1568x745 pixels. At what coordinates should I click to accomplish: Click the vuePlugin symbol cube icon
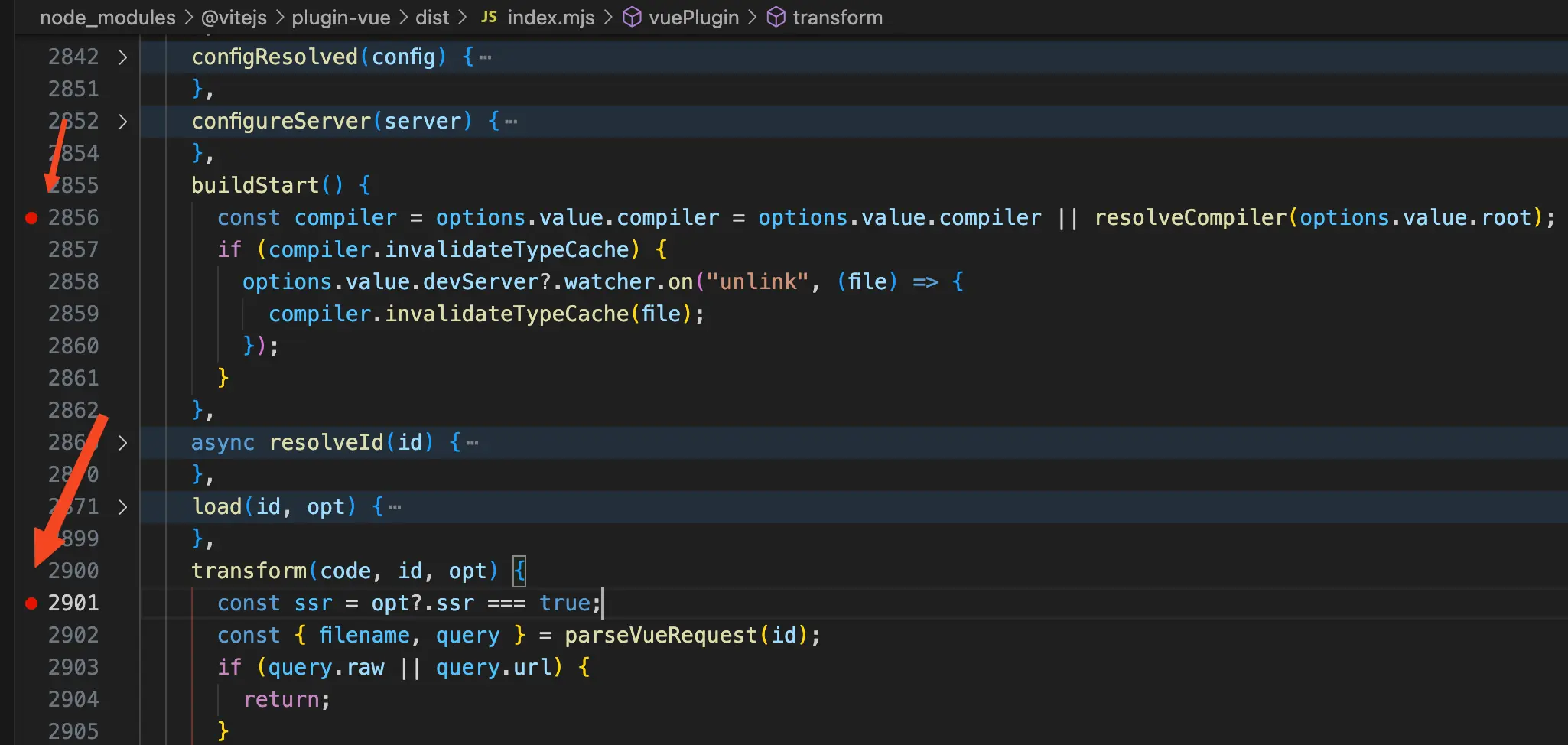632,17
